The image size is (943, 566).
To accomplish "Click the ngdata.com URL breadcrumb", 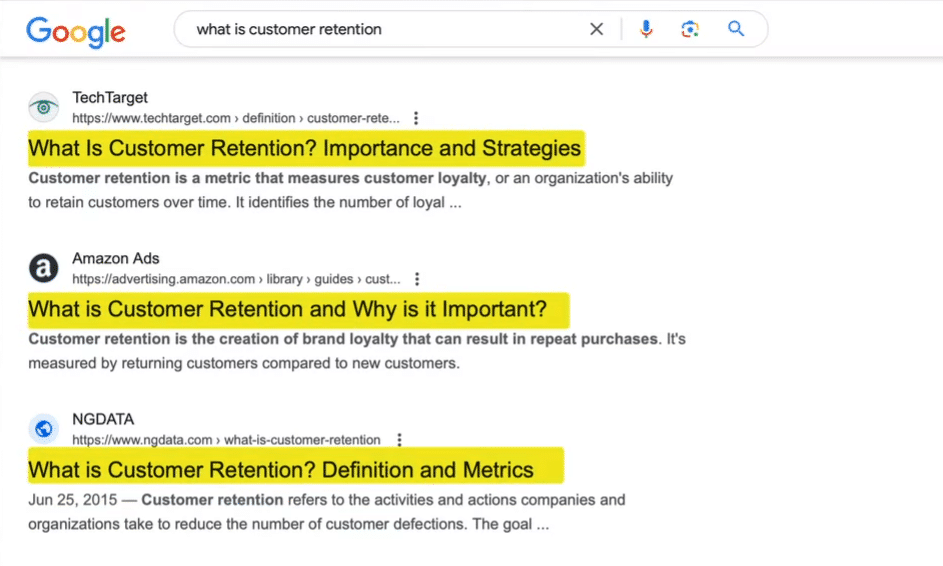I will 226,440.
